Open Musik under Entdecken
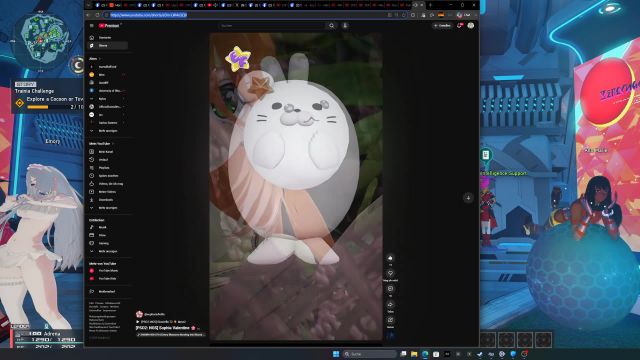 108,227
